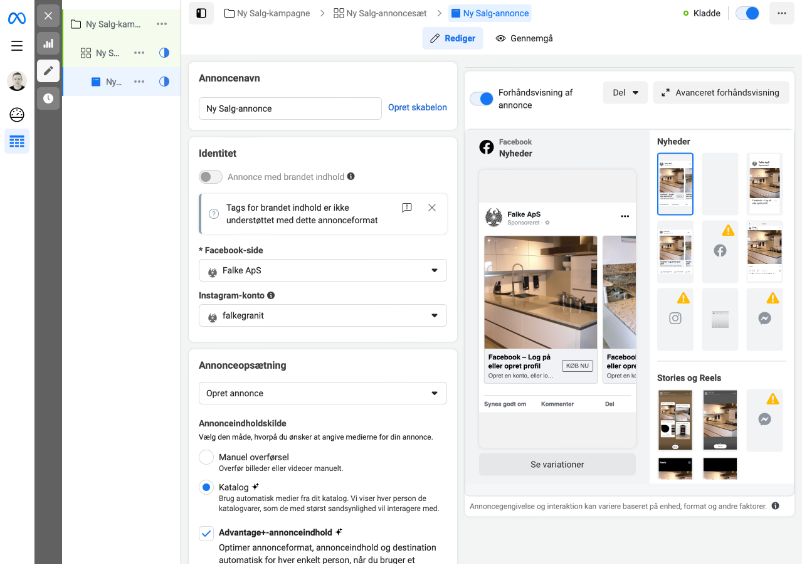Viewport: 802px width, 564px height.
Task: Open the Facebook-side Falke ApS dropdown
Action: (323, 270)
